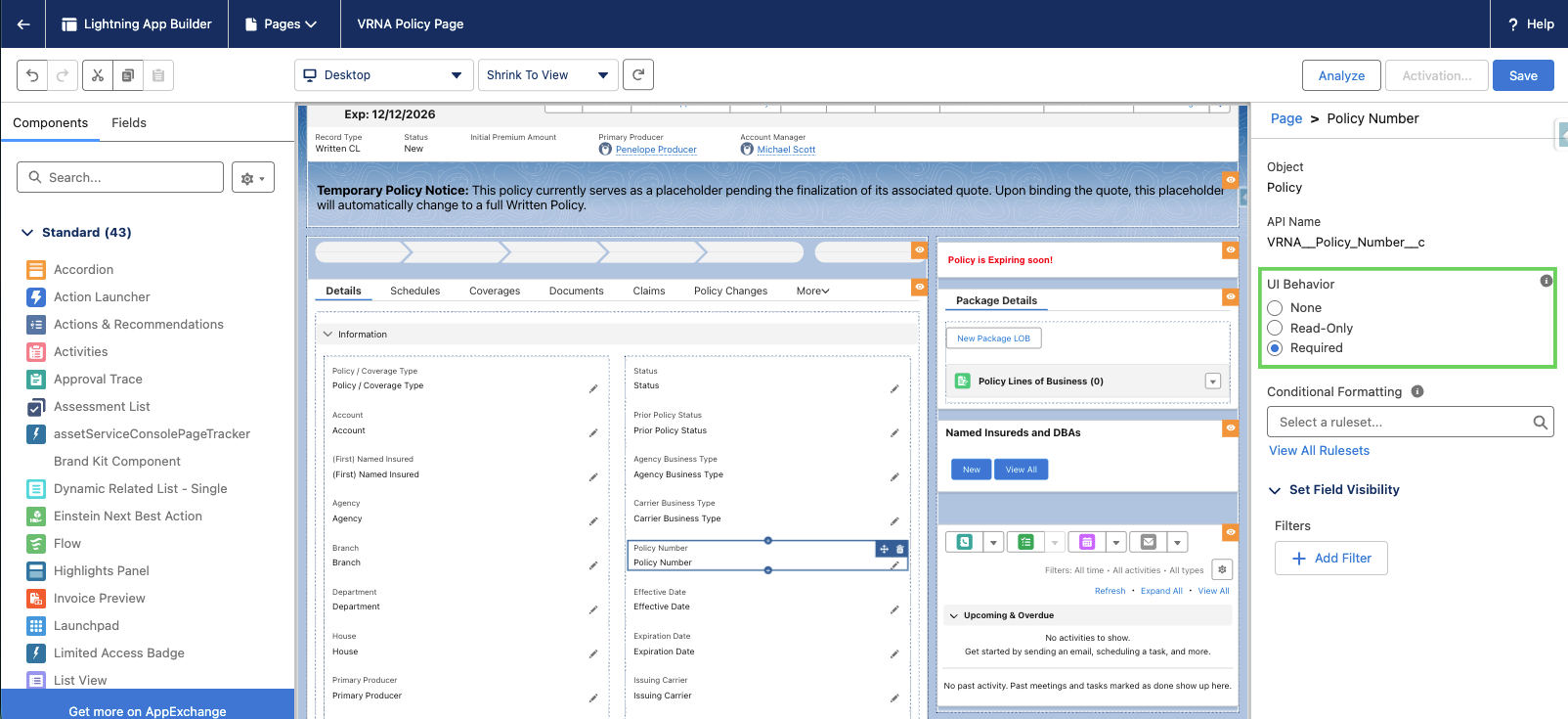Click the Einstein Next Best Action icon
The width and height of the screenshot is (1568, 719).
pyautogui.click(x=36, y=517)
